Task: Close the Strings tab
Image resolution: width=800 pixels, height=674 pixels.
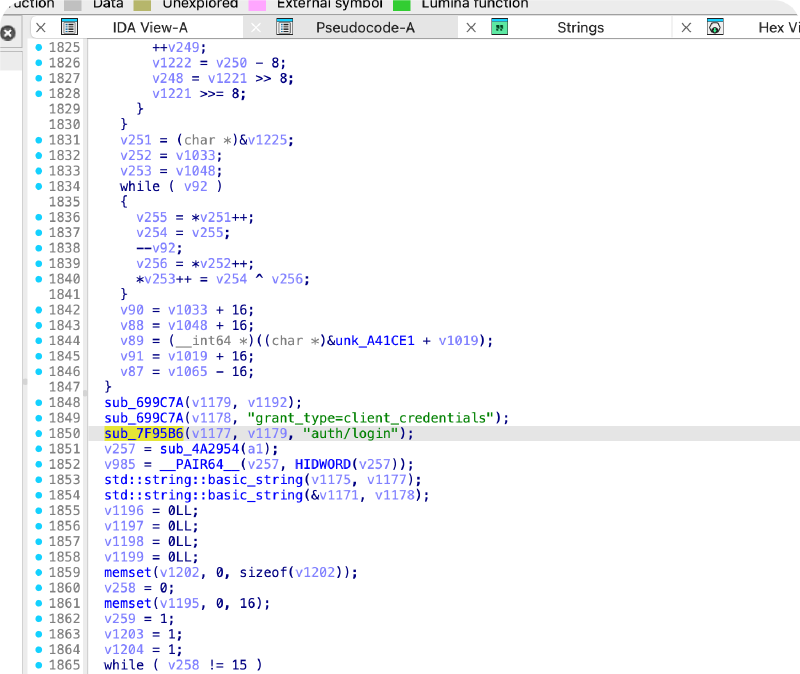Action: tap(471, 27)
